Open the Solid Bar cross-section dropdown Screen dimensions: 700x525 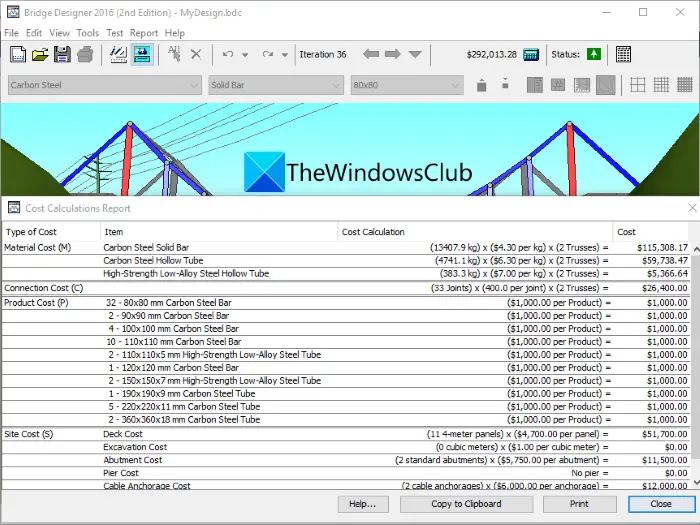click(x=276, y=85)
